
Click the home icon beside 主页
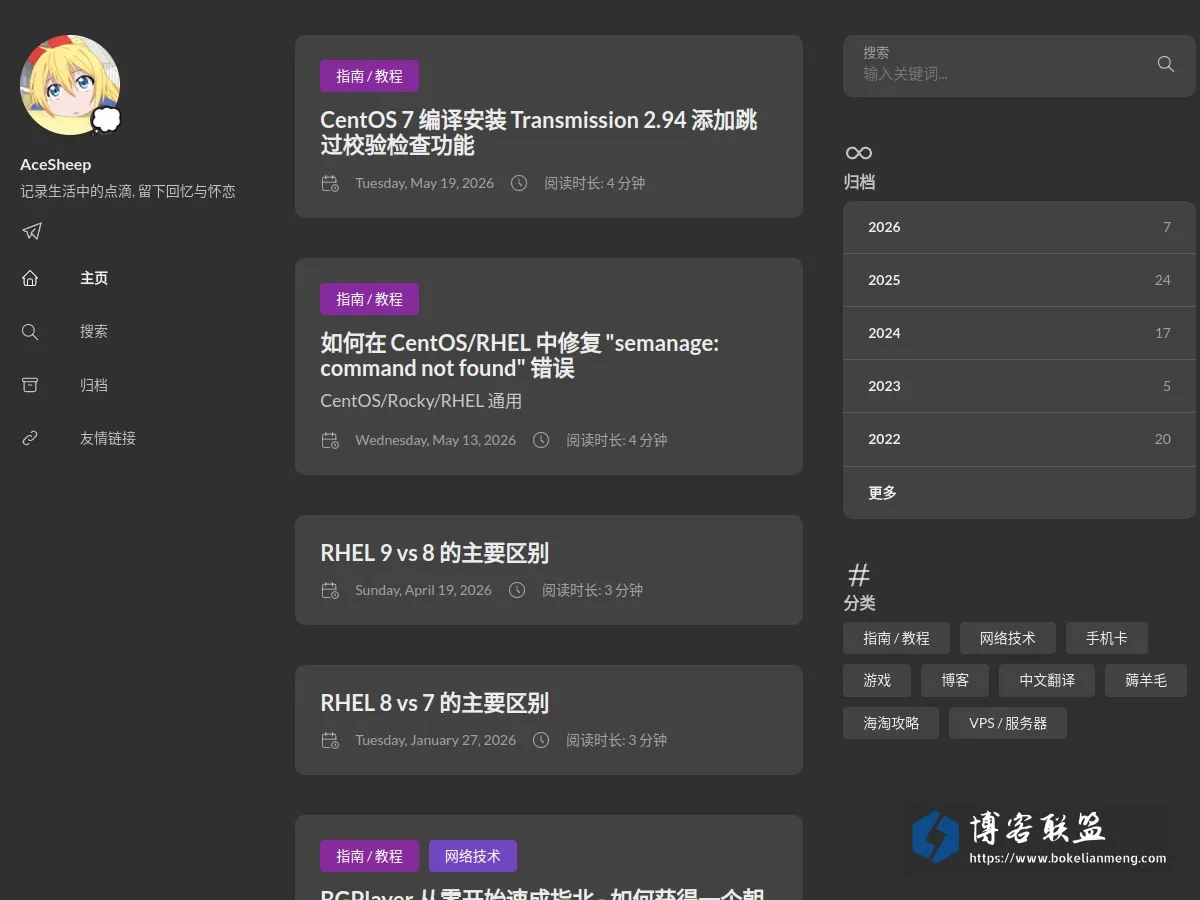point(30,278)
